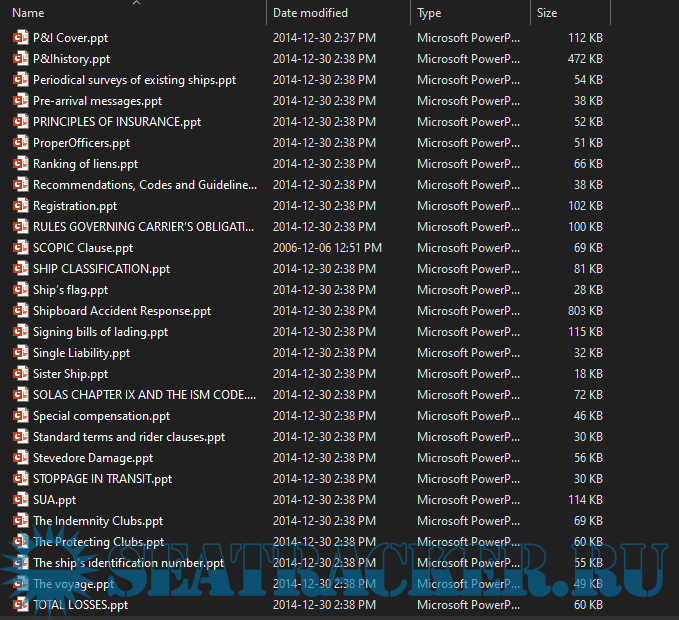Select the Pre-arrival messages.ppt file

click(x=97, y=101)
